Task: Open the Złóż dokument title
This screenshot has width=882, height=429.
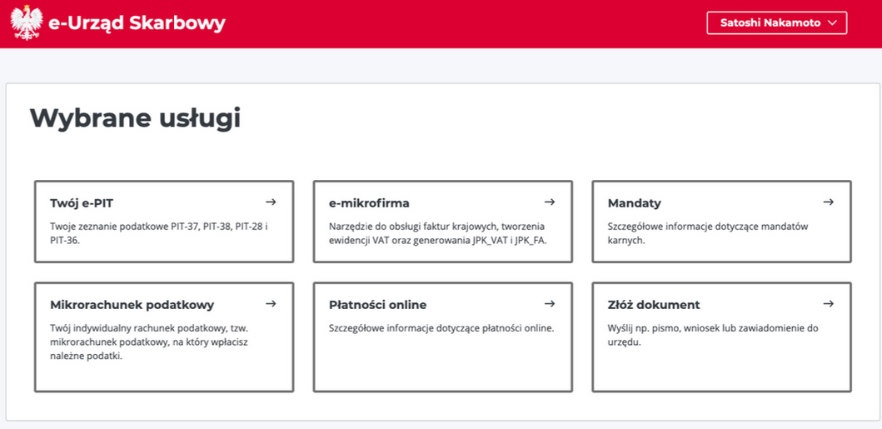Action: 654,305
